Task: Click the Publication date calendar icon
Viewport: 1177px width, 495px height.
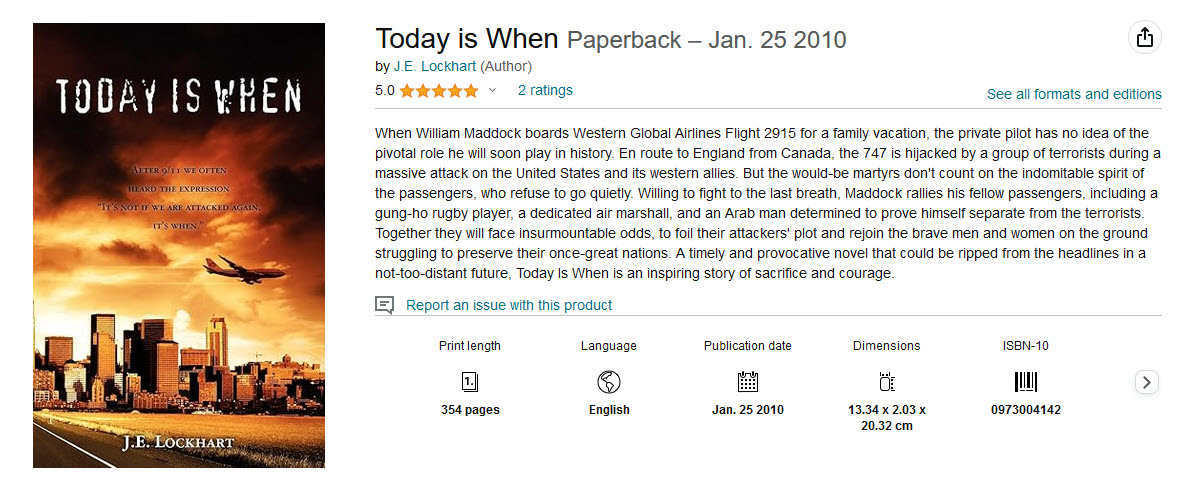Action: click(747, 381)
